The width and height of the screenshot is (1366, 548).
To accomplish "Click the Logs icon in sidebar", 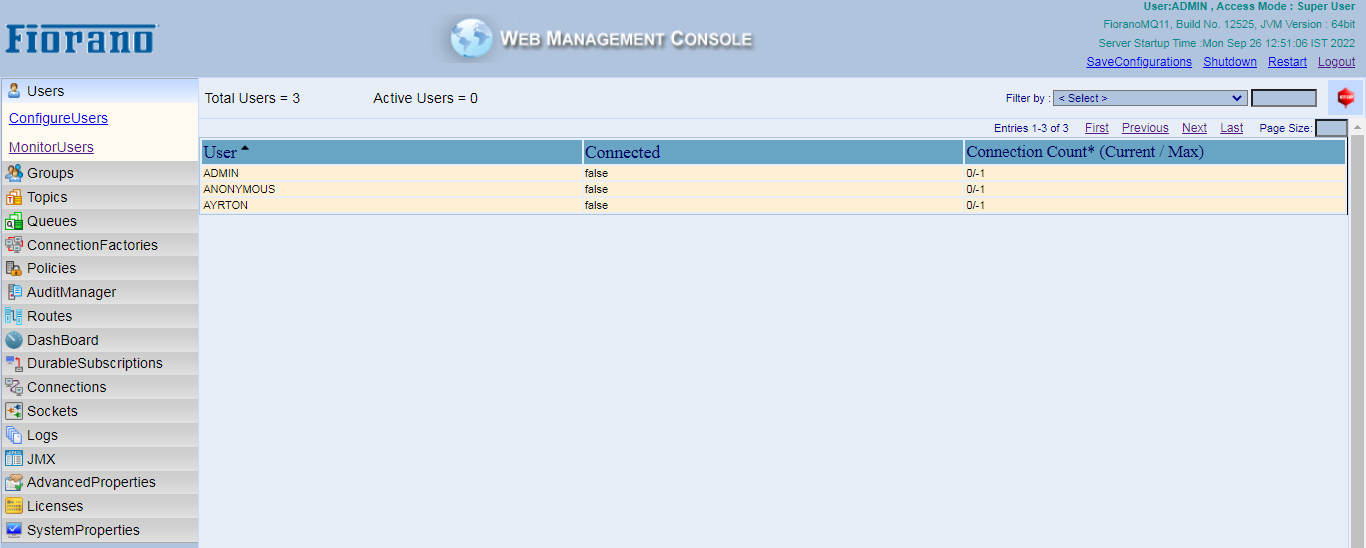I will 14,435.
